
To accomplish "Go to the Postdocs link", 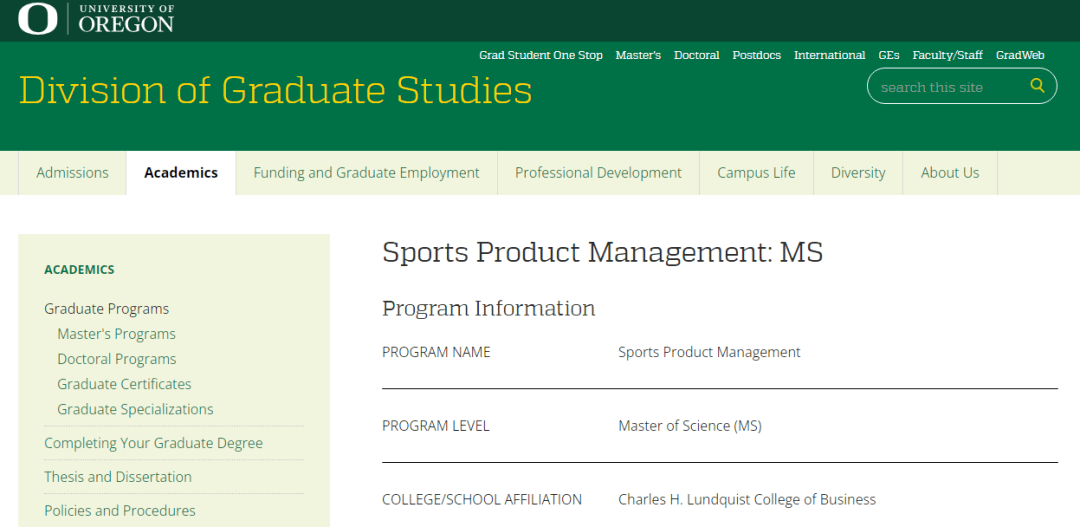I will click(756, 55).
